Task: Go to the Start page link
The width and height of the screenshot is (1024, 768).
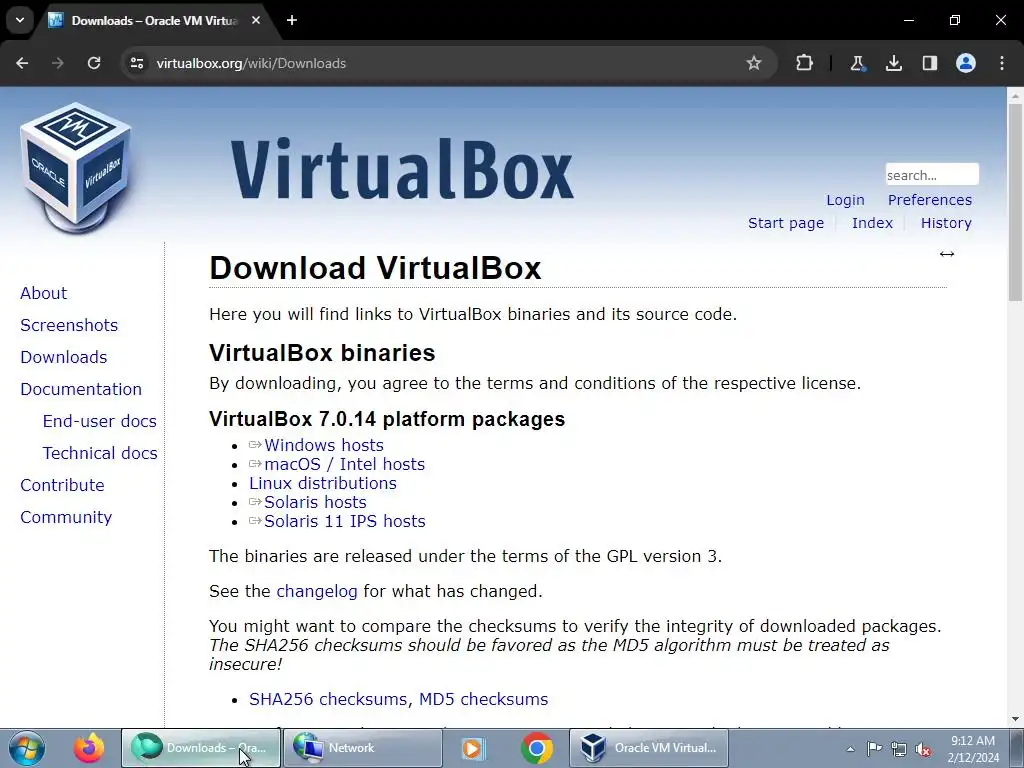Action: pyautogui.click(x=786, y=223)
